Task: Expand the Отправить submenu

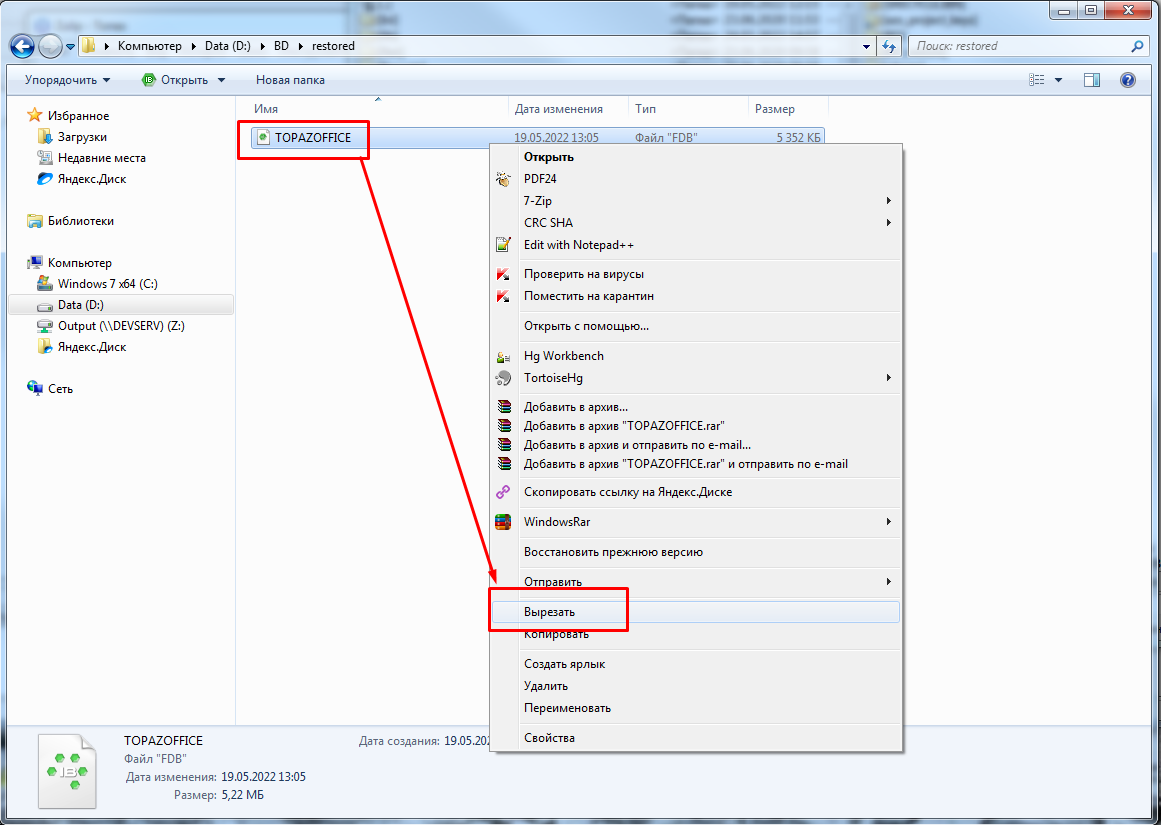Action: [x=696, y=581]
